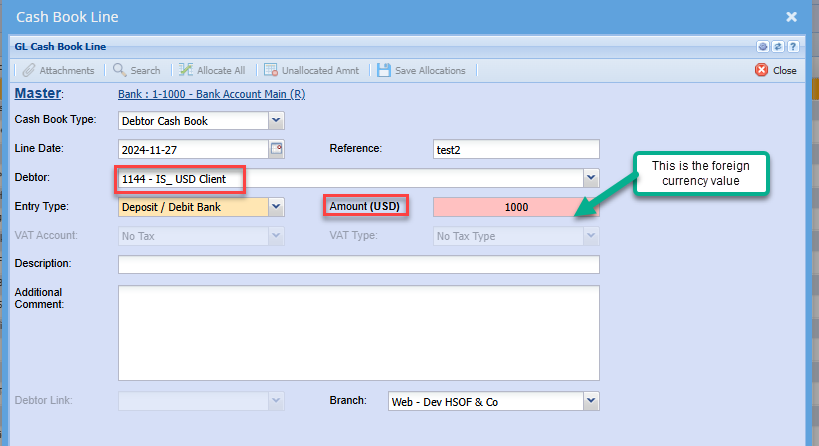Click the disabled Debtor Link dropdown
The image size is (819, 446).
201,401
